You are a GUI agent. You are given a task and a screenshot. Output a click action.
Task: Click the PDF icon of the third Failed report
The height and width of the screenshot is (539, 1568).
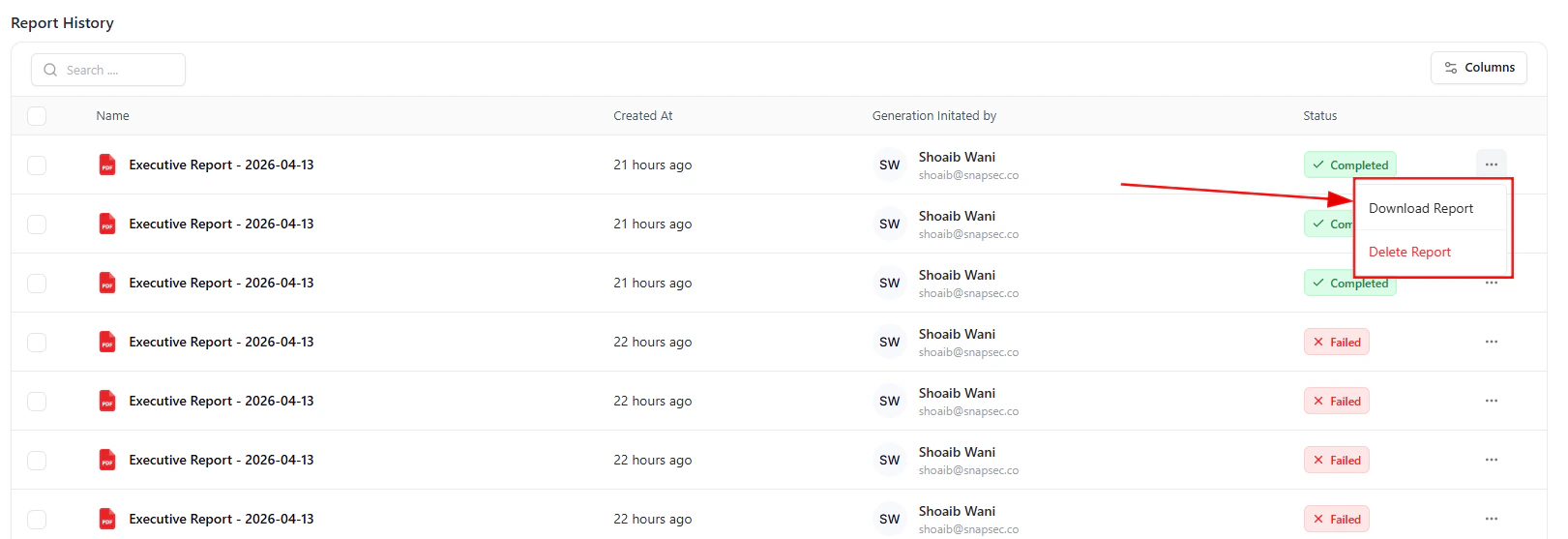click(107, 460)
